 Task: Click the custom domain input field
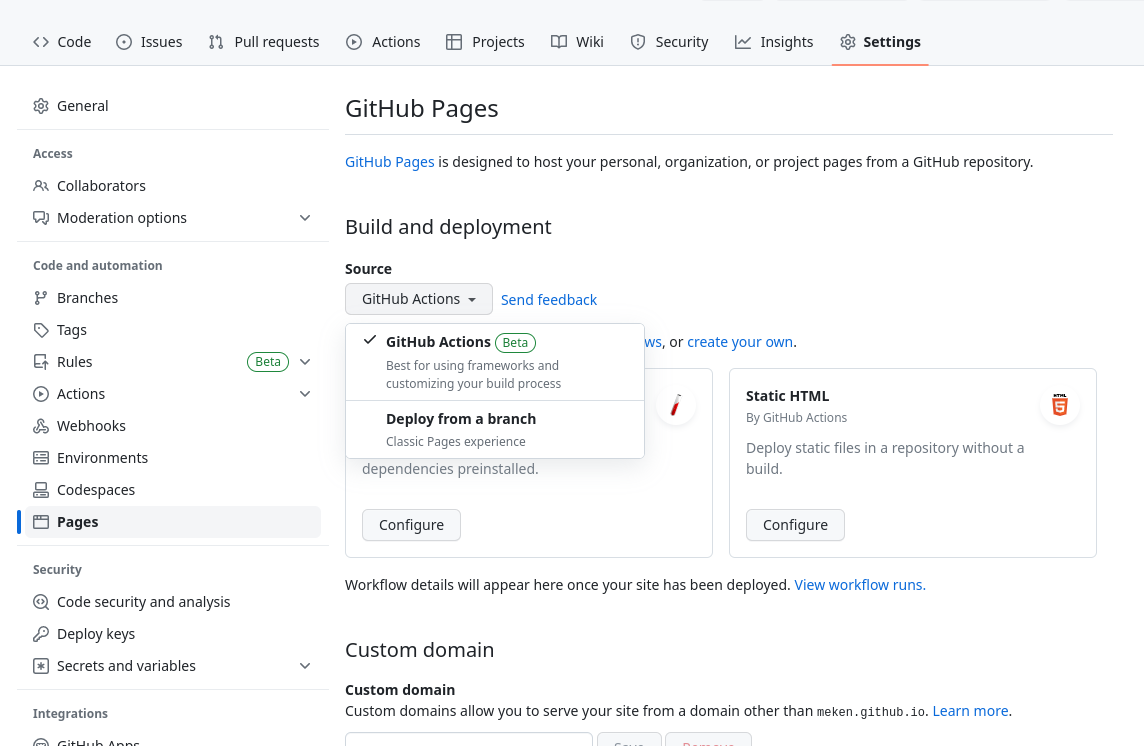pos(468,741)
